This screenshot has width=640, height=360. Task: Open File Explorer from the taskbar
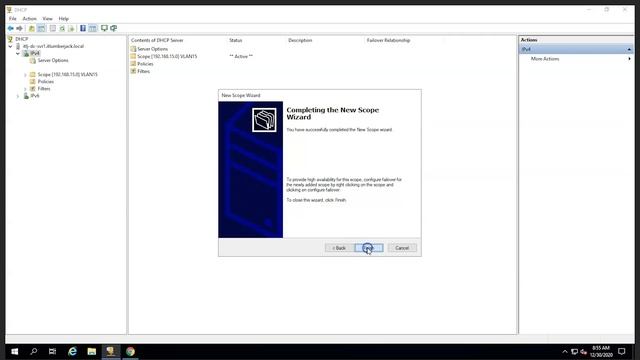[x=91, y=351]
